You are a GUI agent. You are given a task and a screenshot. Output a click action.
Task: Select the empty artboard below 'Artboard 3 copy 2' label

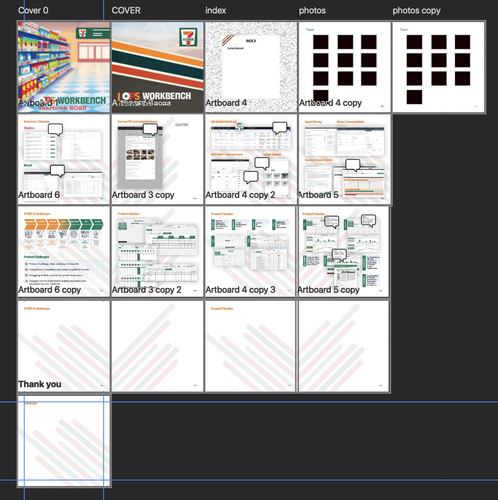(157, 346)
